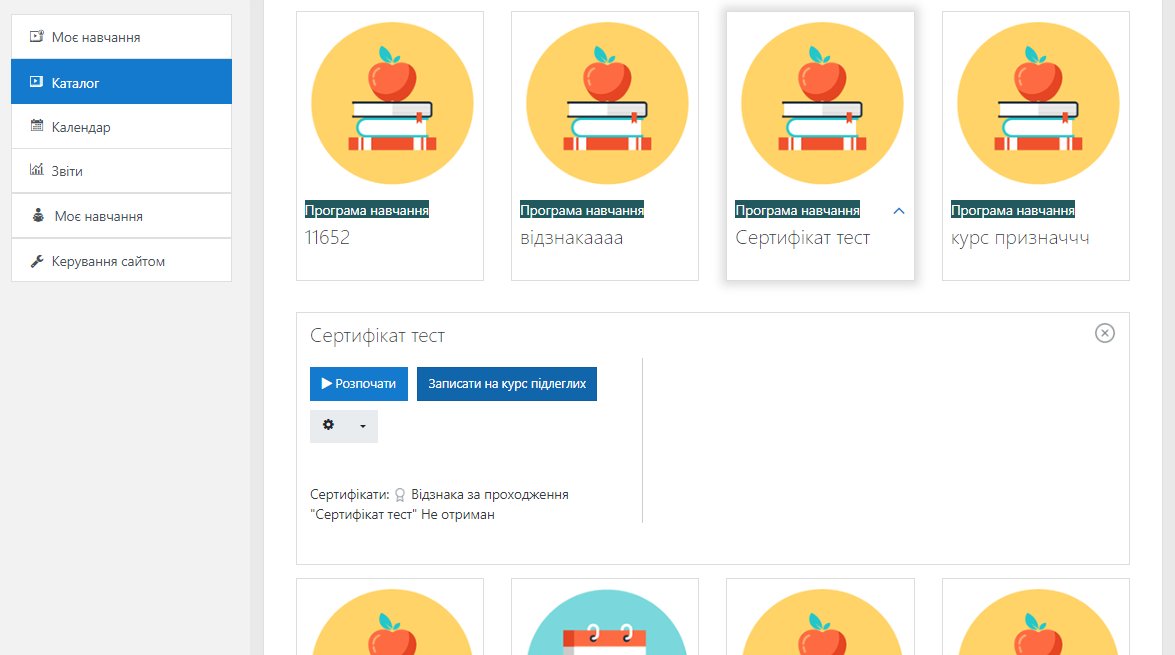Open the first Моє навчання sidebar item
1175x655 pixels.
121,37
